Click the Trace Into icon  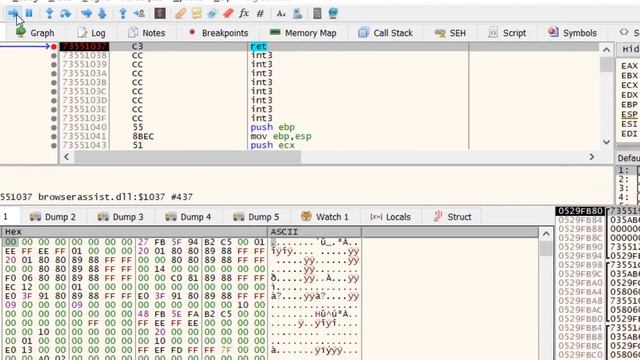87,13
